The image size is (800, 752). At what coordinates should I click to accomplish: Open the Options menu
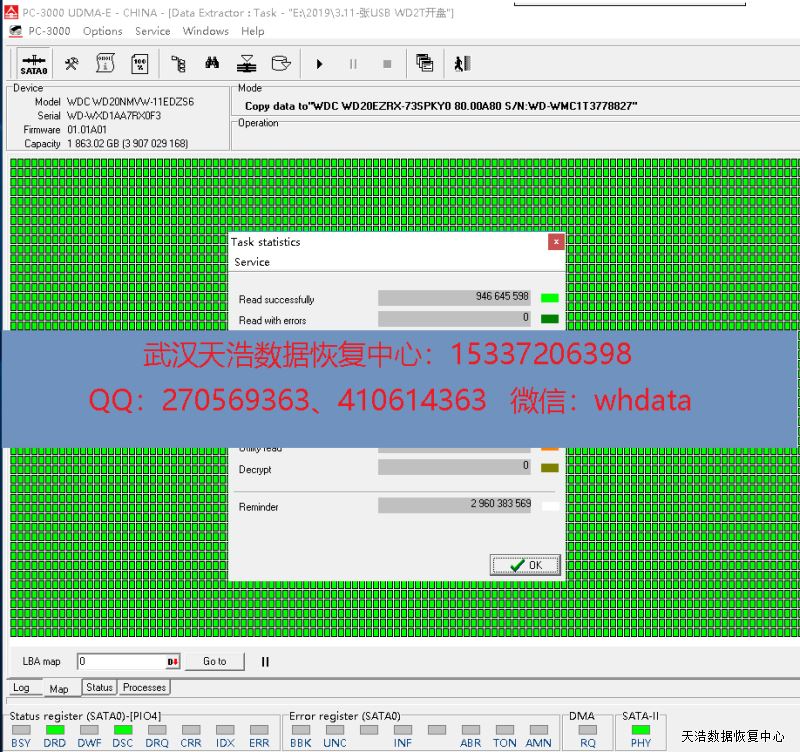coord(102,31)
